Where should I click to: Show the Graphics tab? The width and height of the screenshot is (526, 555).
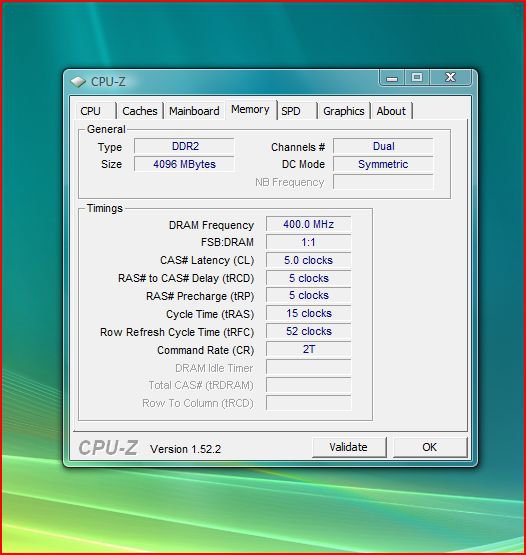(x=344, y=111)
